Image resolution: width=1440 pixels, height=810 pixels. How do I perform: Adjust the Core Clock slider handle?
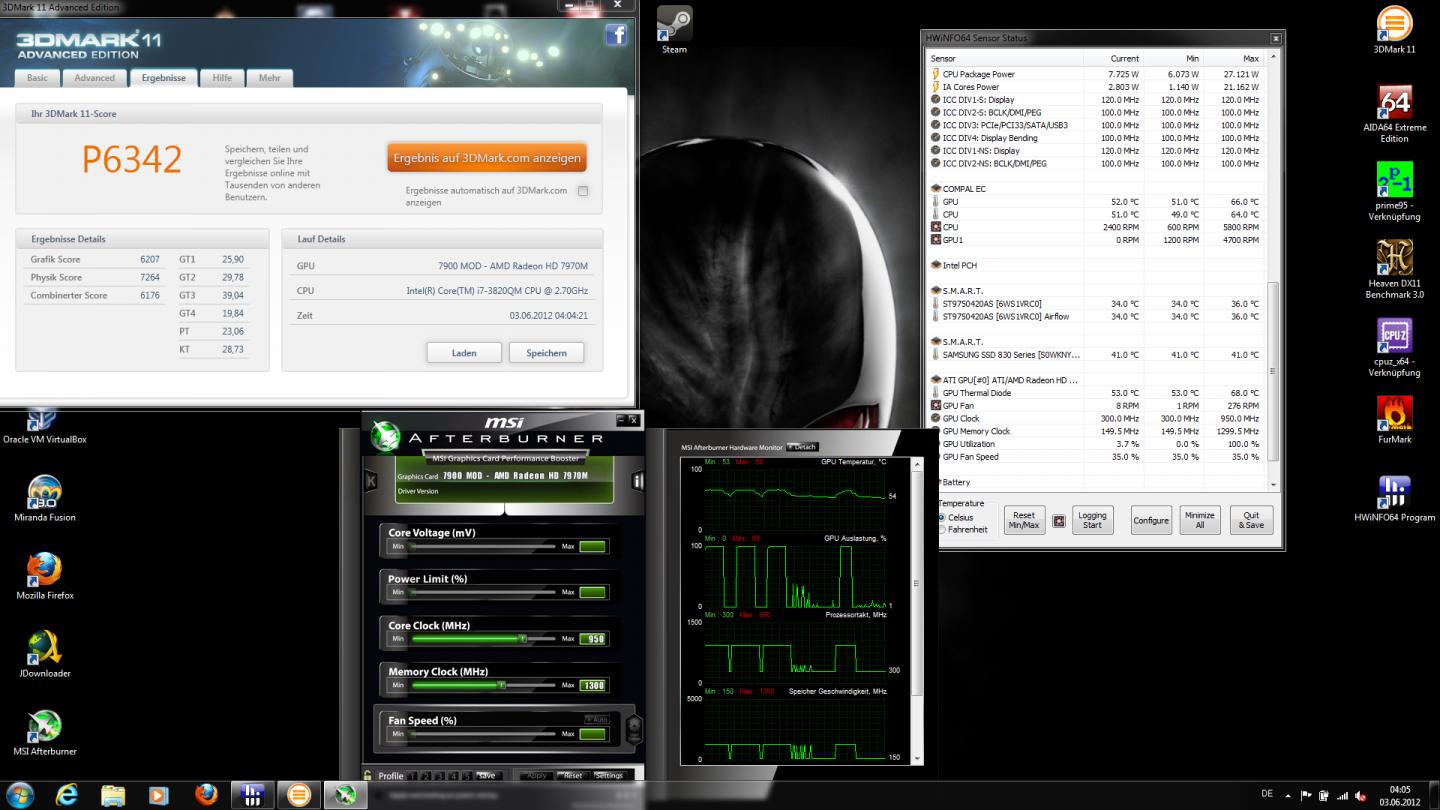(522, 638)
